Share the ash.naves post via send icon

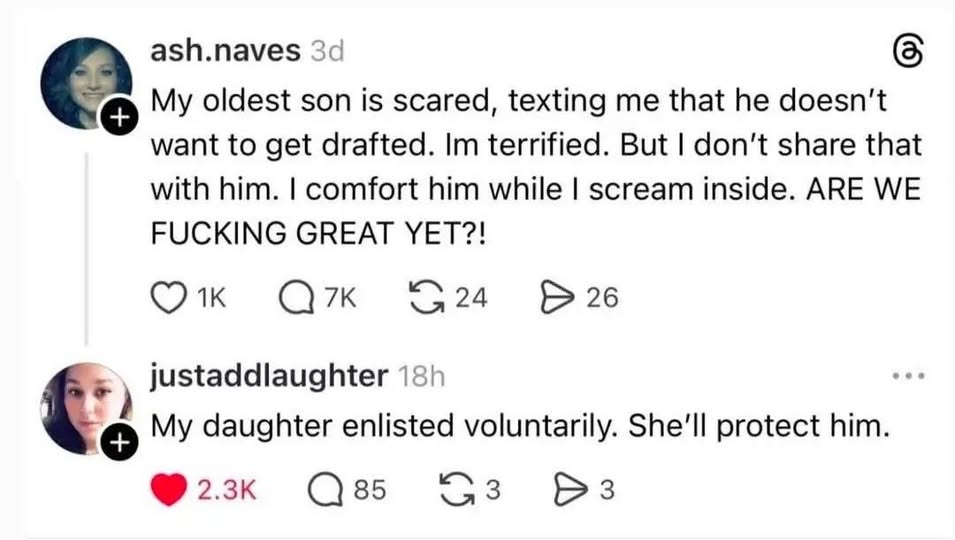coord(552,296)
